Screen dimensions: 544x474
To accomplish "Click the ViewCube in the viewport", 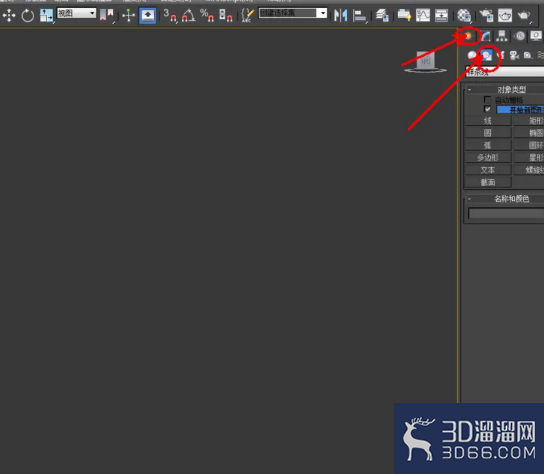I will pyautogui.click(x=426, y=62).
